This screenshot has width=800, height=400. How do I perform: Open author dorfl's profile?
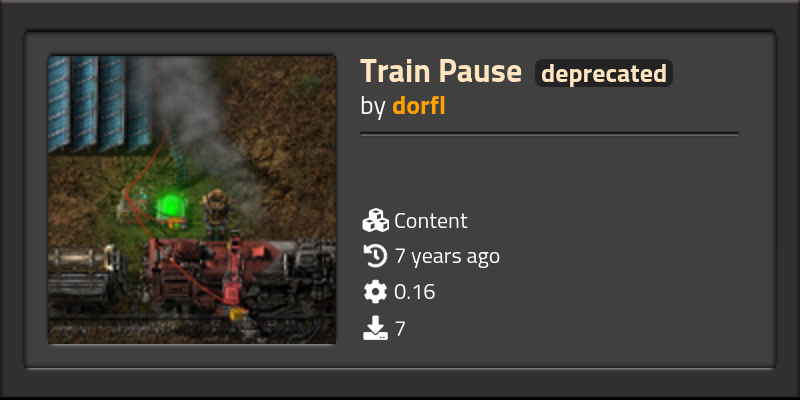418,106
